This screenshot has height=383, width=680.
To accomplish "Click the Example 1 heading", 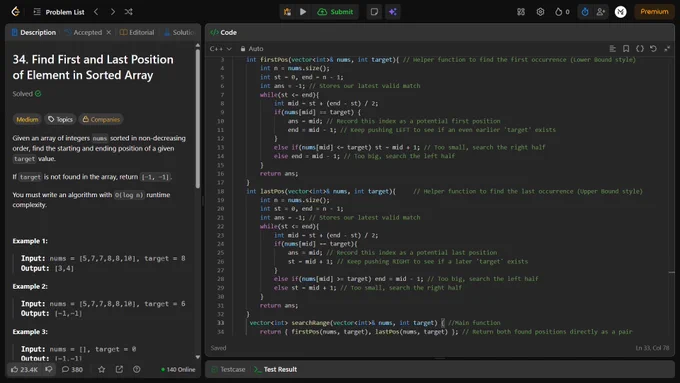I will (x=30, y=241).
